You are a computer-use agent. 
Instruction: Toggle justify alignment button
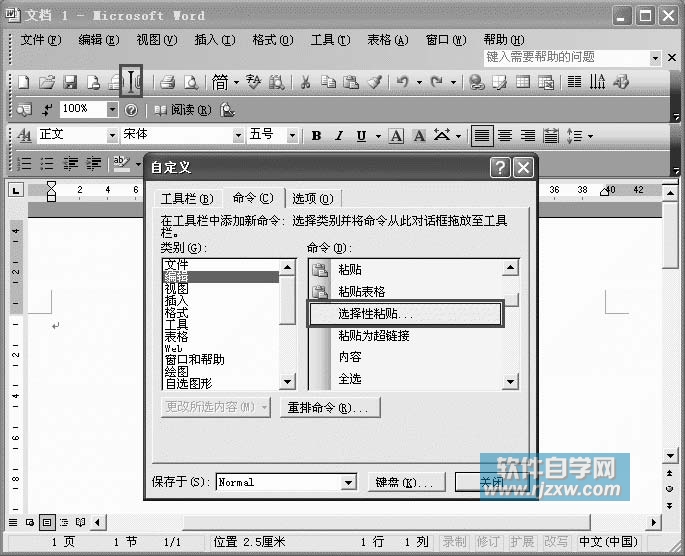[x=482, y=136]
